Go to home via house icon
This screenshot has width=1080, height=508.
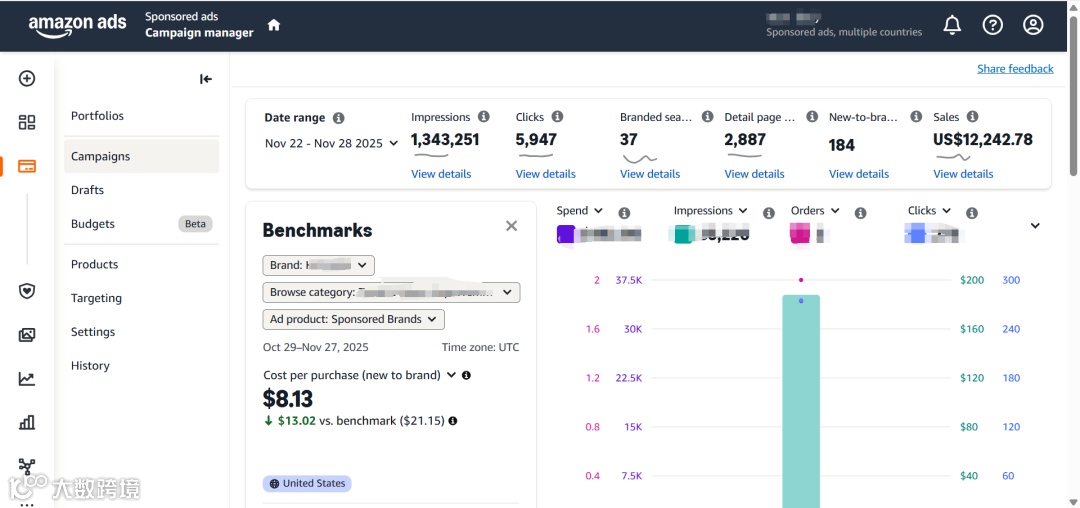274,25
